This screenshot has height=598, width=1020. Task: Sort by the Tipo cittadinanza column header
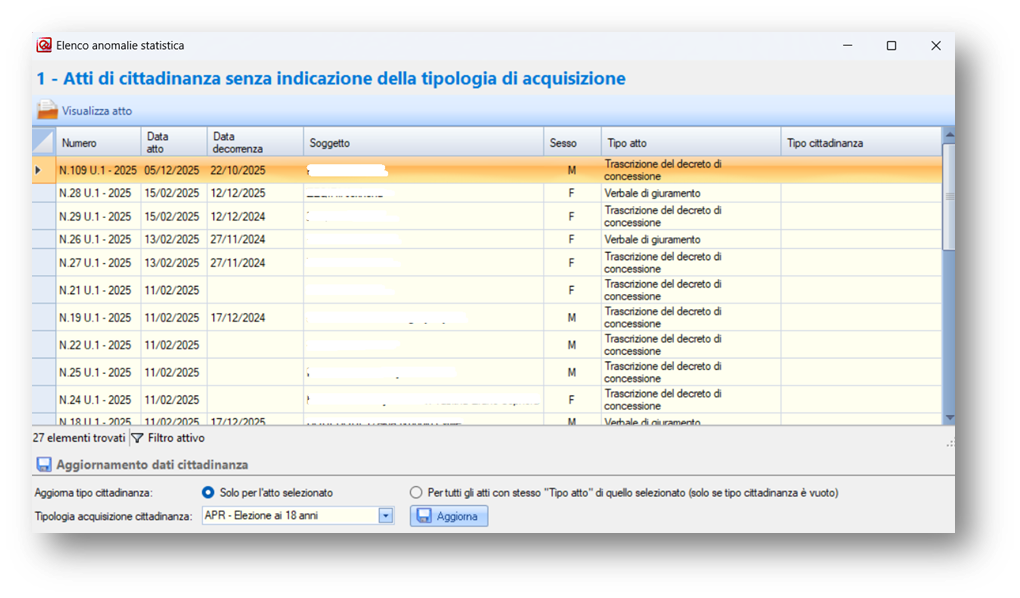860,143
